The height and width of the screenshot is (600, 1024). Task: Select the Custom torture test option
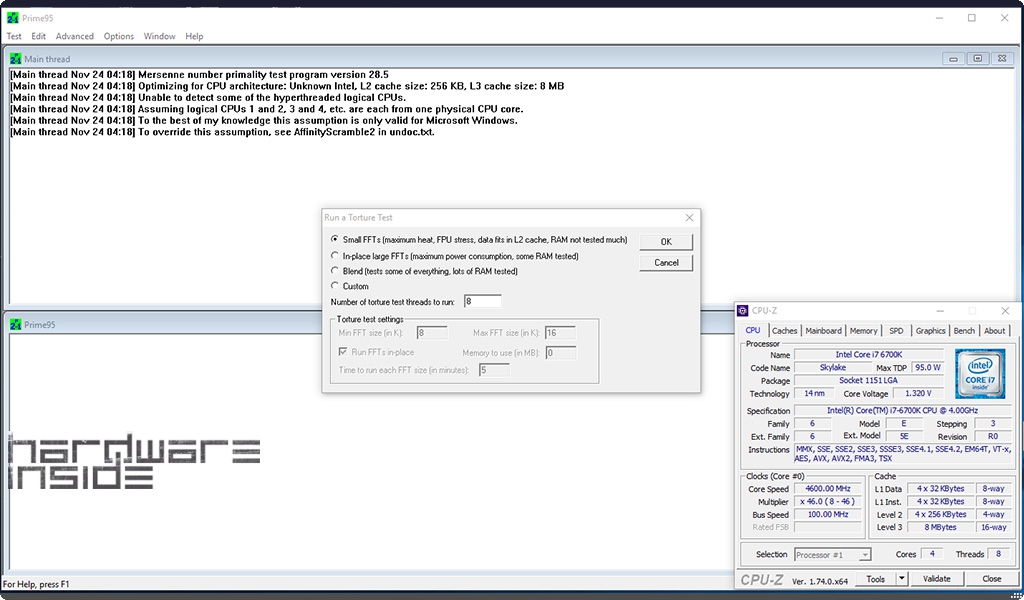tap(334, 286)
